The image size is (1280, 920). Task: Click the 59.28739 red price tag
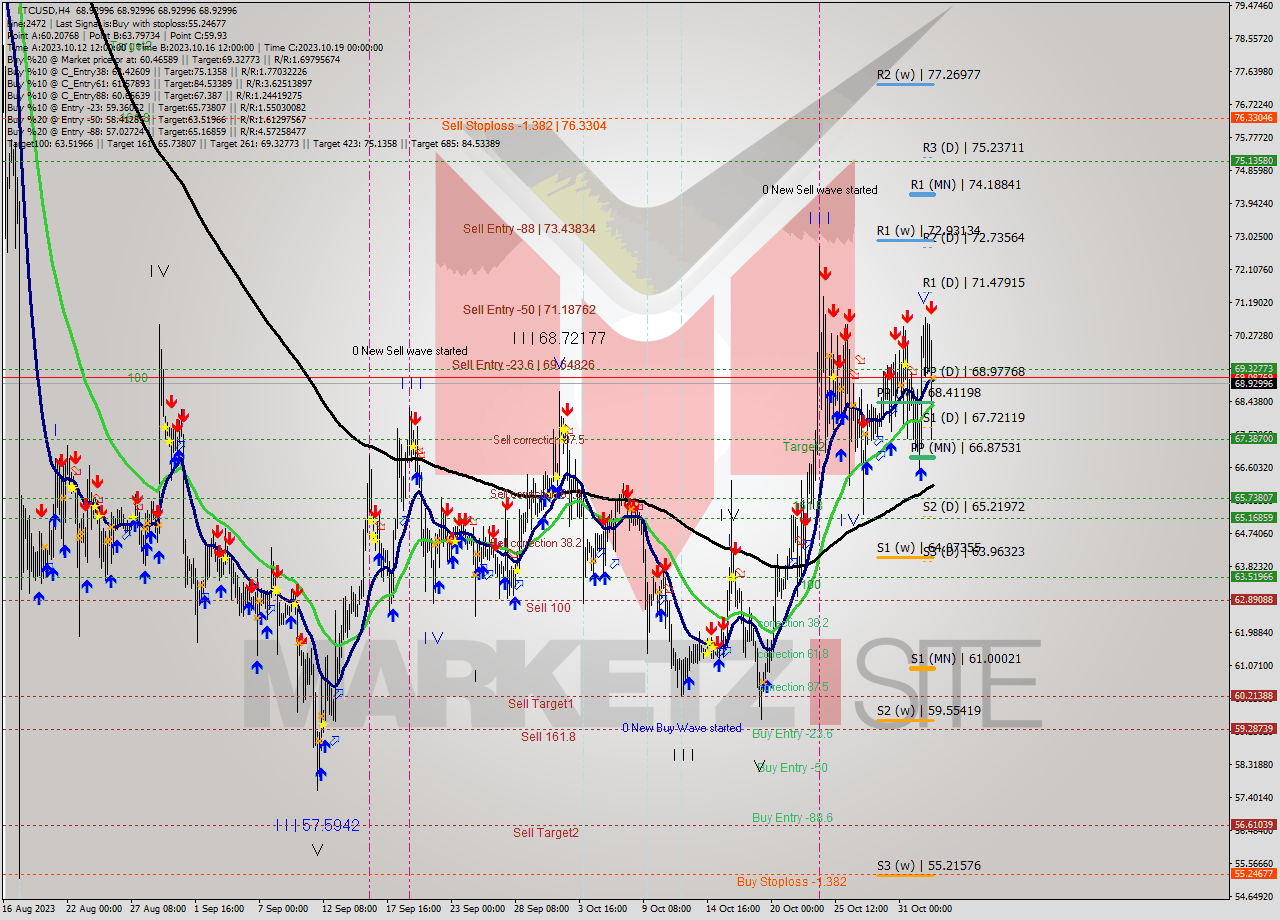[x=1254, y=728]
